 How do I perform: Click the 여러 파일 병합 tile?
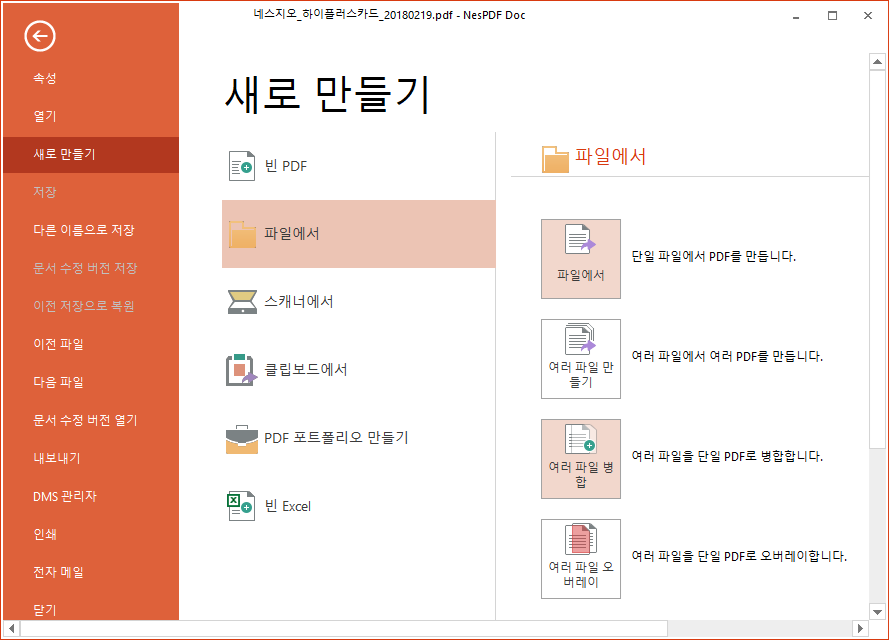point(581,459)
